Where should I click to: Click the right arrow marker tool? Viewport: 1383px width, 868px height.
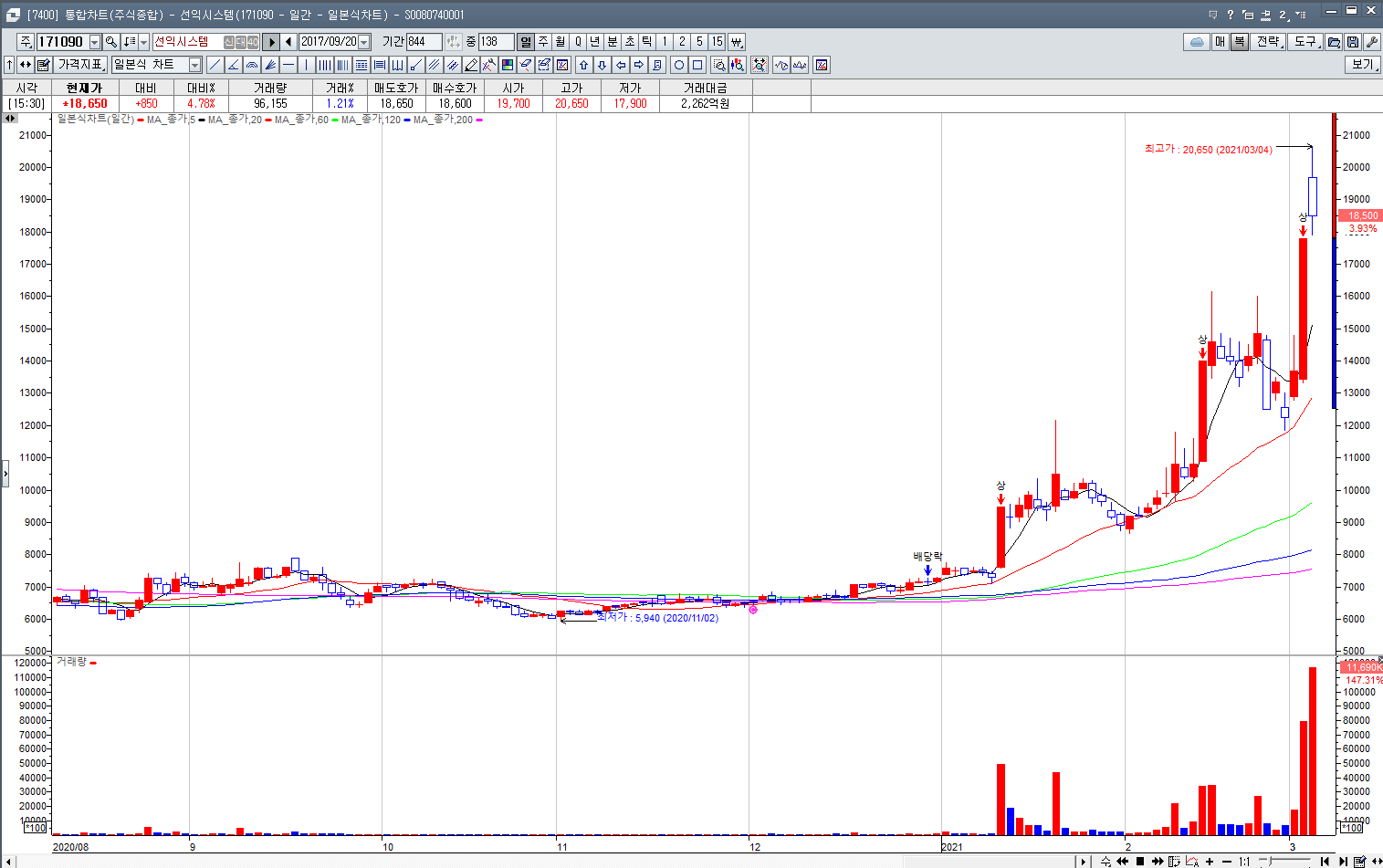pos(639,65)
